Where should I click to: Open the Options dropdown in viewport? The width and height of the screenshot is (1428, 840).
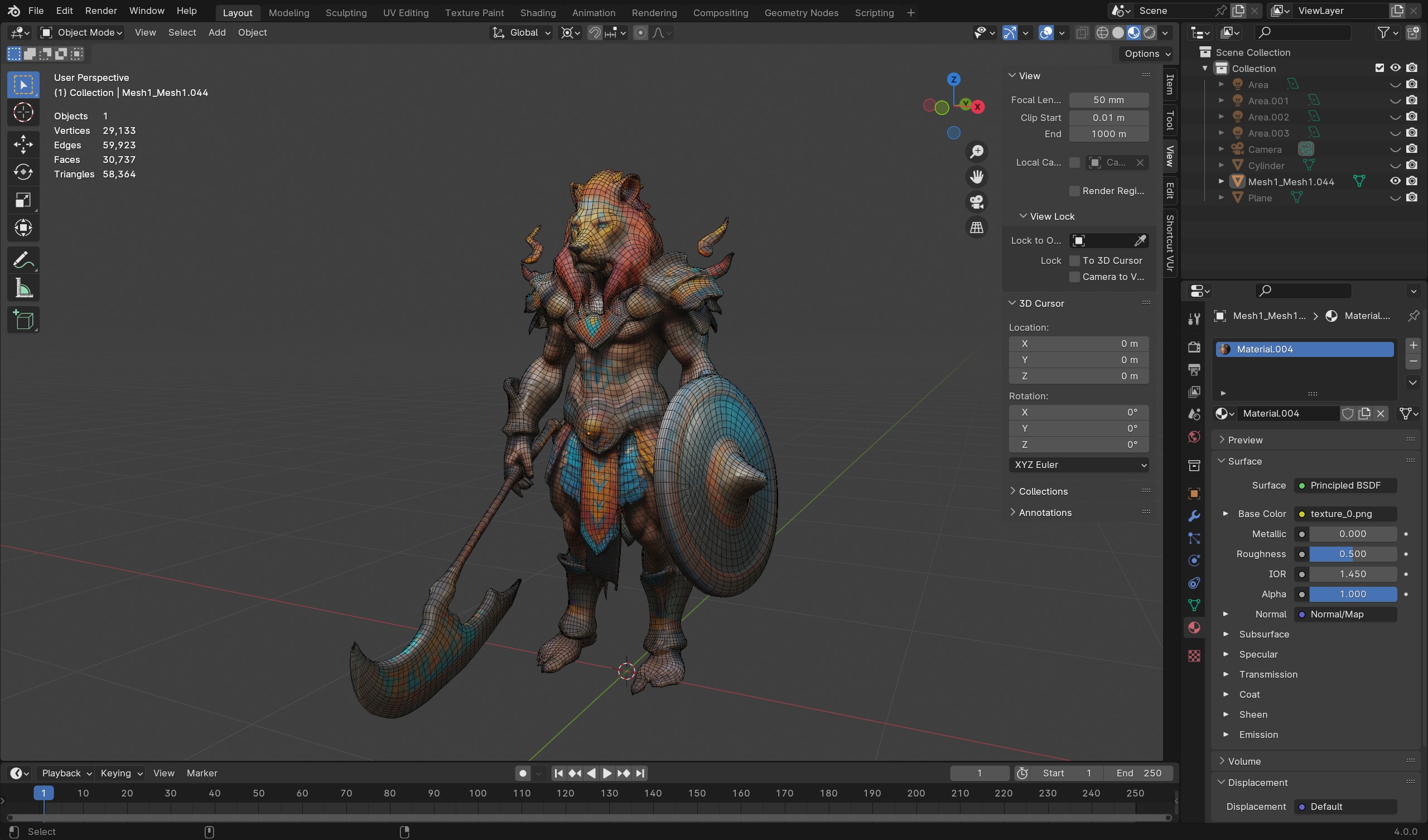(x=1147, y=54)
